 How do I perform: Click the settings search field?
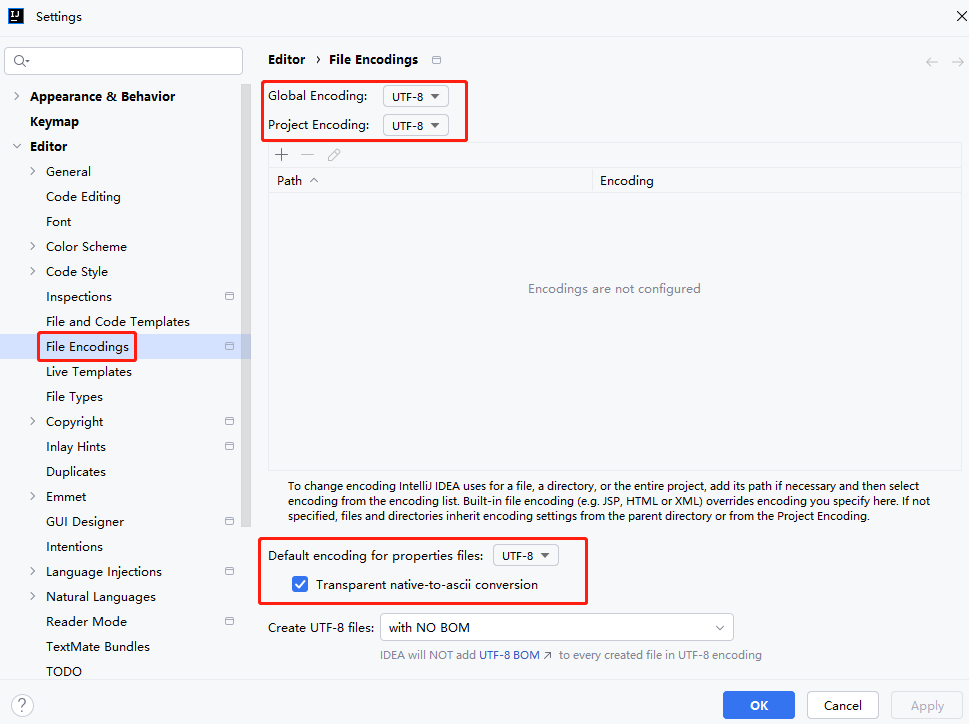(x=124, y=61)
